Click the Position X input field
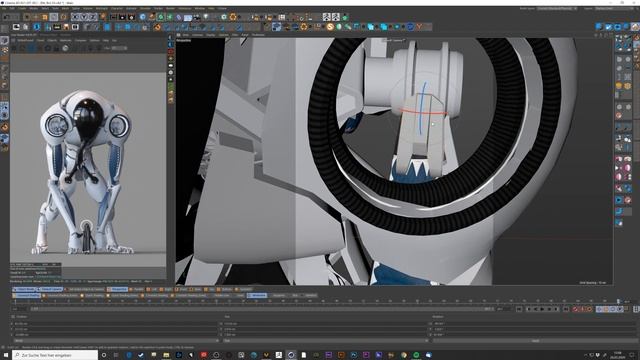 (116, 324)
